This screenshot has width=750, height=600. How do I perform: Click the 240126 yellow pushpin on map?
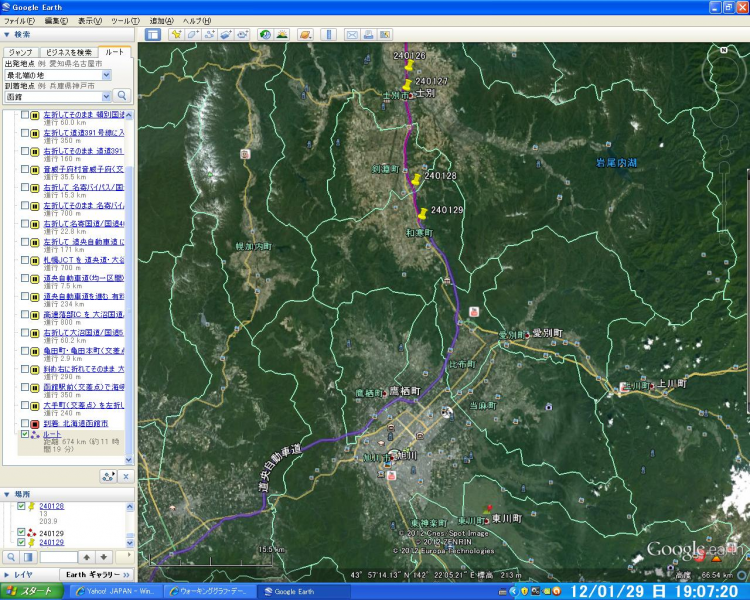(x=409, y=67)
